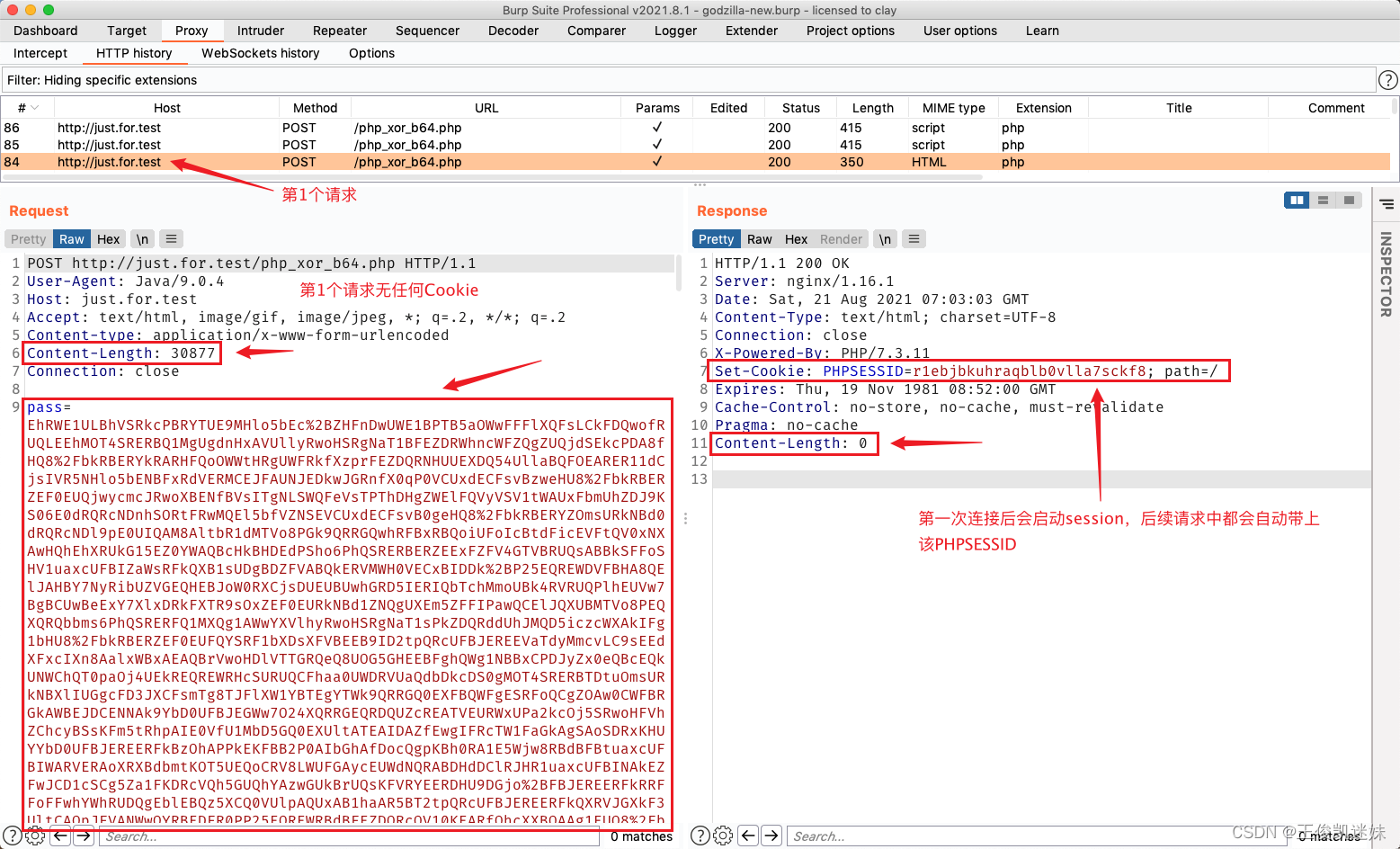The height and width of the screenshot is (849, 1400).
Task: Go to next match in Response search
Action: (x=771, y=836)
